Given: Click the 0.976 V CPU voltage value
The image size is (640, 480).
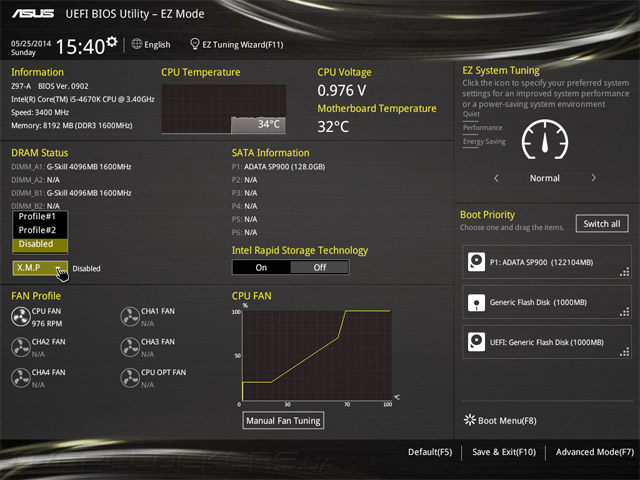Looking at the screenshot, I should pyautogui.click(x=342, y=90).
